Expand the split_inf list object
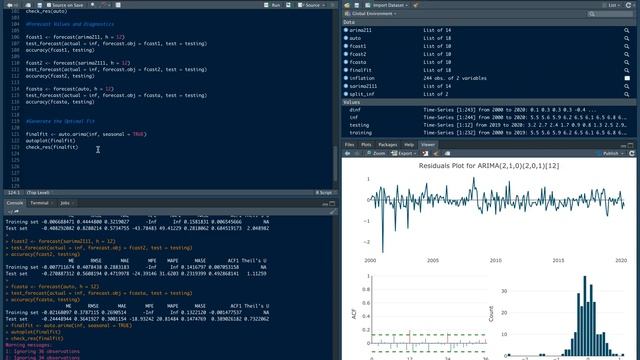The width and height of the screenshot is (640, 360). point(346,93)
